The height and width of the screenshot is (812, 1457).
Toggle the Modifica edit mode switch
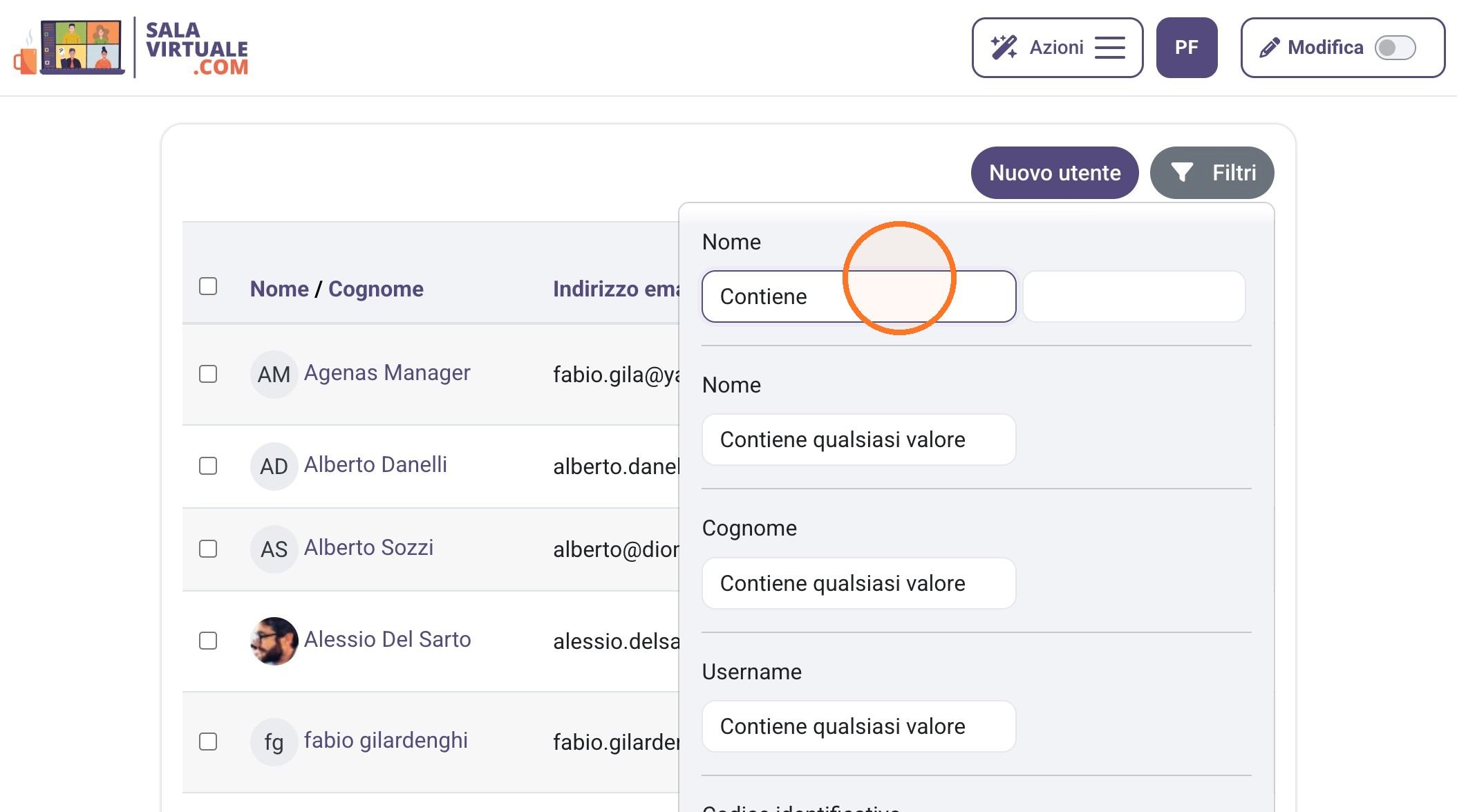[x=1395, y=48]
